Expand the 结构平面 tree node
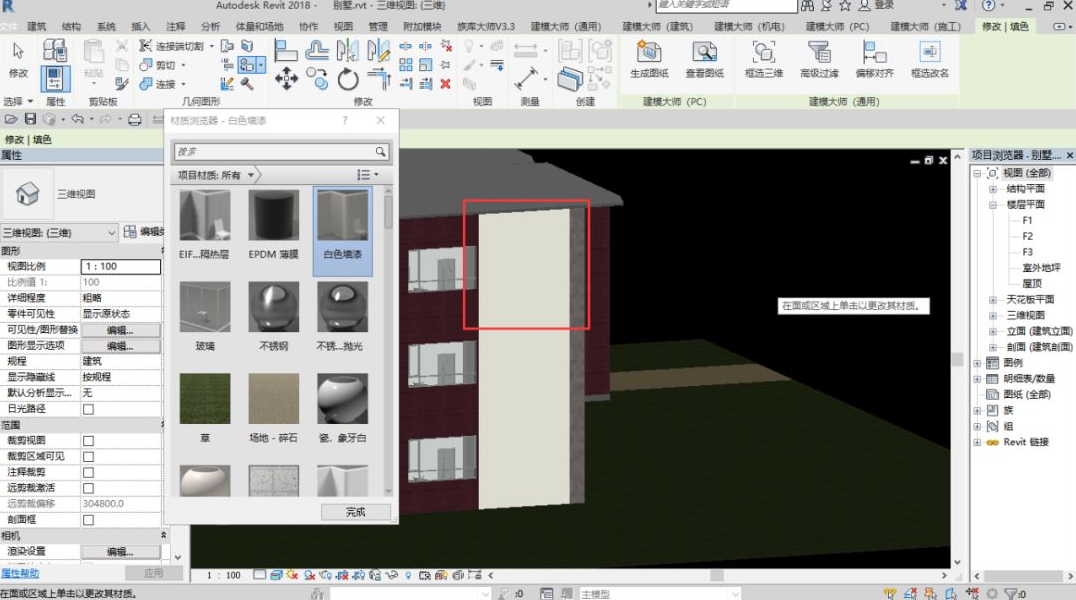 pyautogui.click(x=992, y=189)
